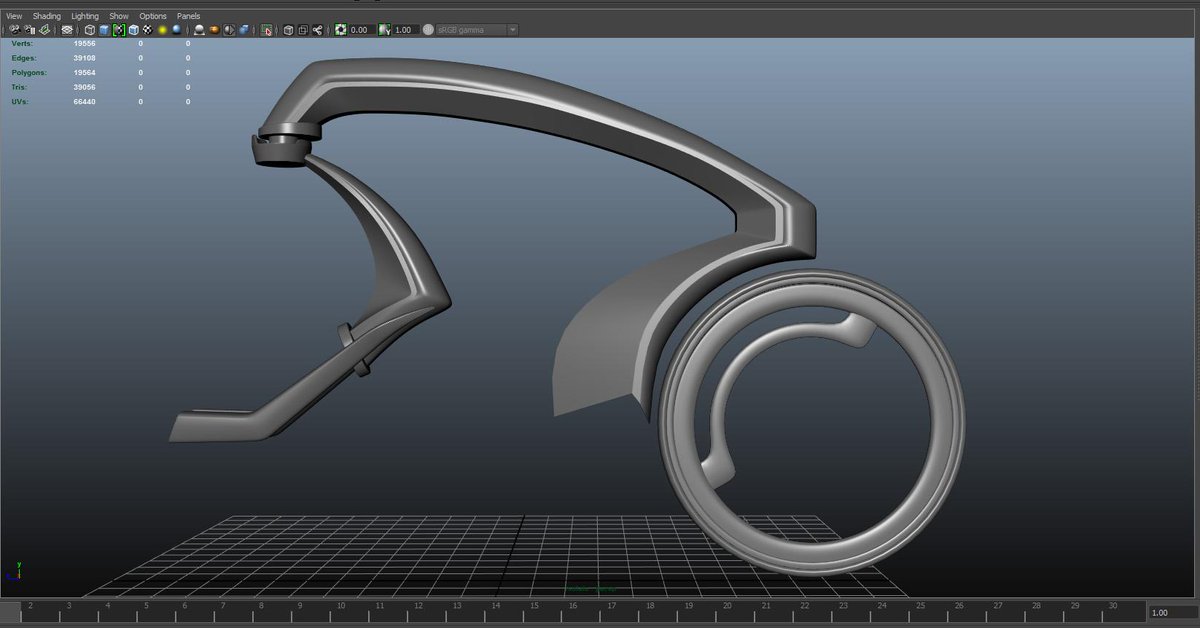Select the camera selection icon
Screen dimensions: 1200x628
point(14,30)
